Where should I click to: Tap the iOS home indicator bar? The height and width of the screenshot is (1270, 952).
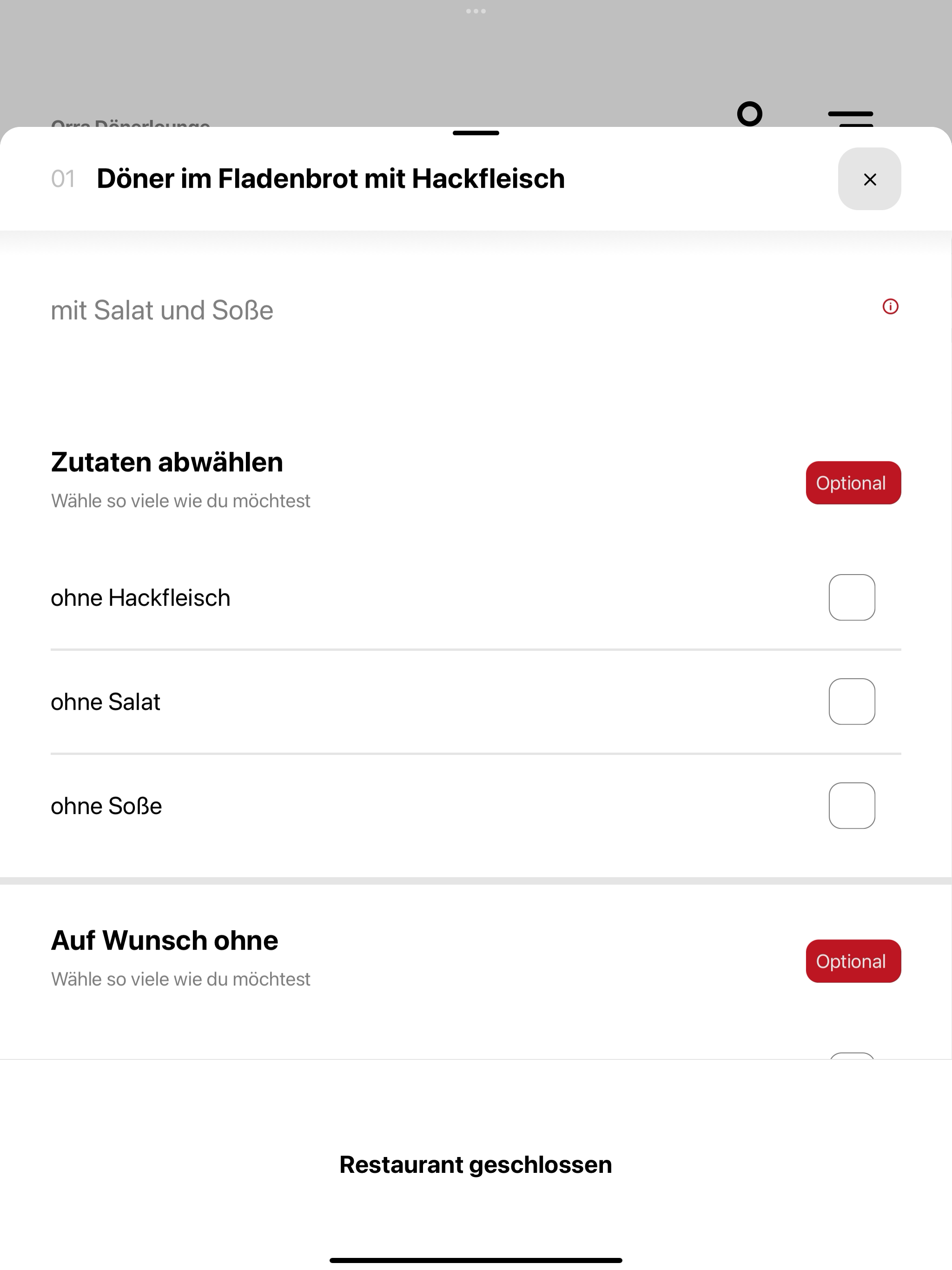point(476,1260)
